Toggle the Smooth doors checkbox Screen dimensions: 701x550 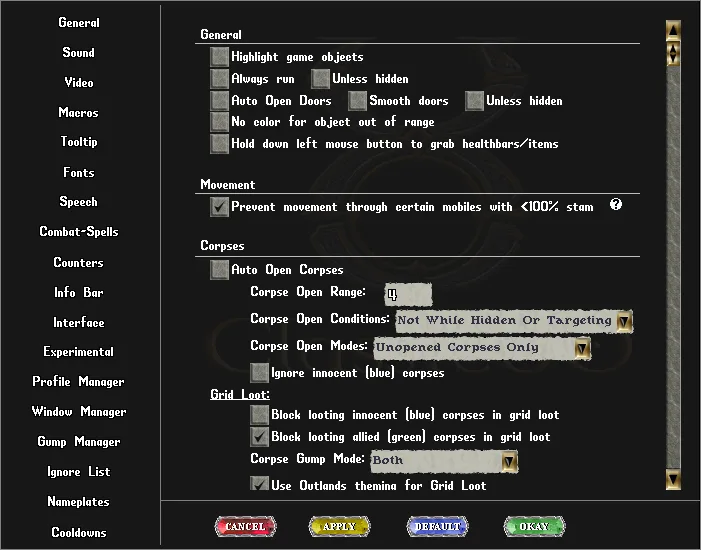click(358, 101)
